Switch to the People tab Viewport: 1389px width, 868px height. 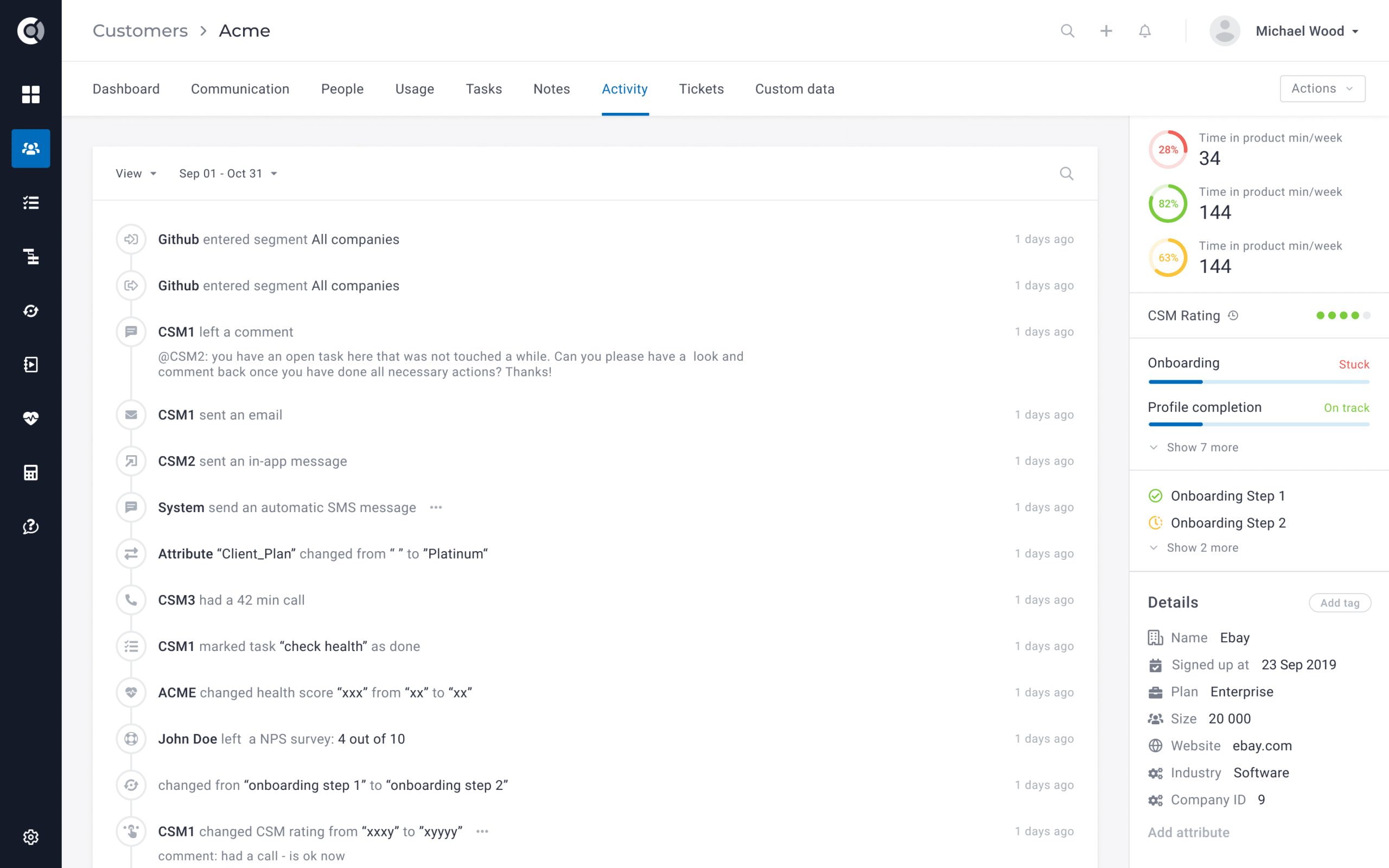pos(342,89)
